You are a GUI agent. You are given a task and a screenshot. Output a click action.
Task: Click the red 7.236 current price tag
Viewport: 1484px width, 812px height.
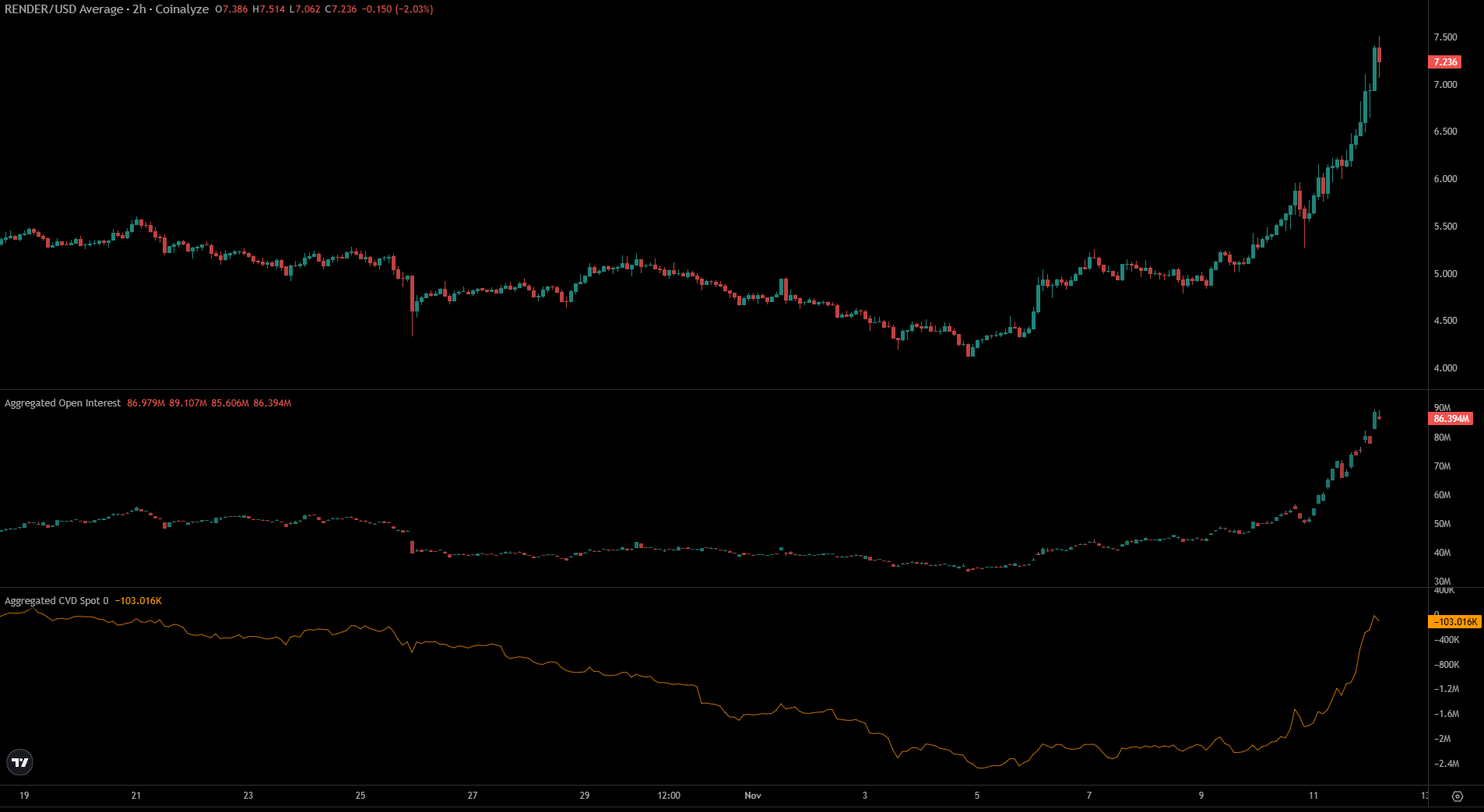1445,62
